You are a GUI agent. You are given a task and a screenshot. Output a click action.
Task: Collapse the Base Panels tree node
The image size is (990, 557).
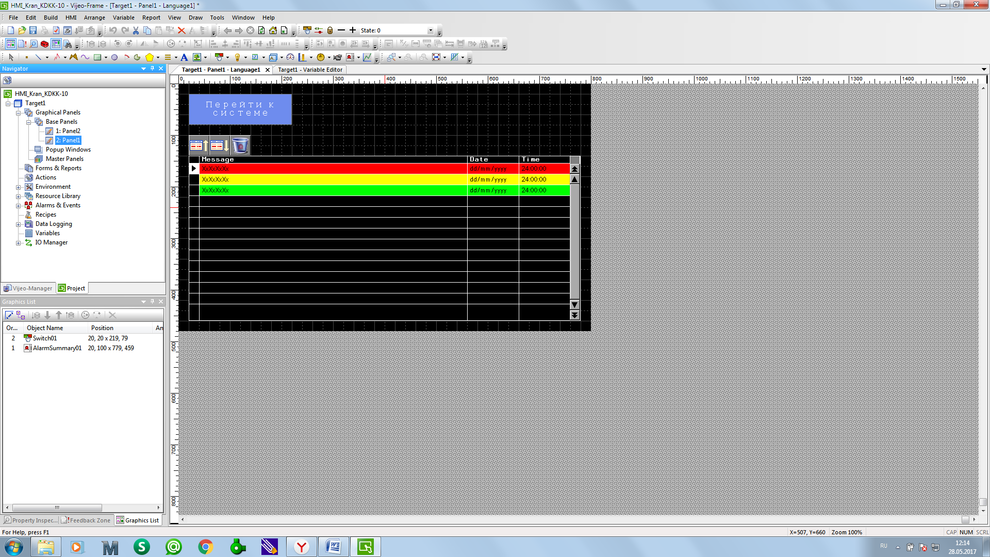click(28, 122)
